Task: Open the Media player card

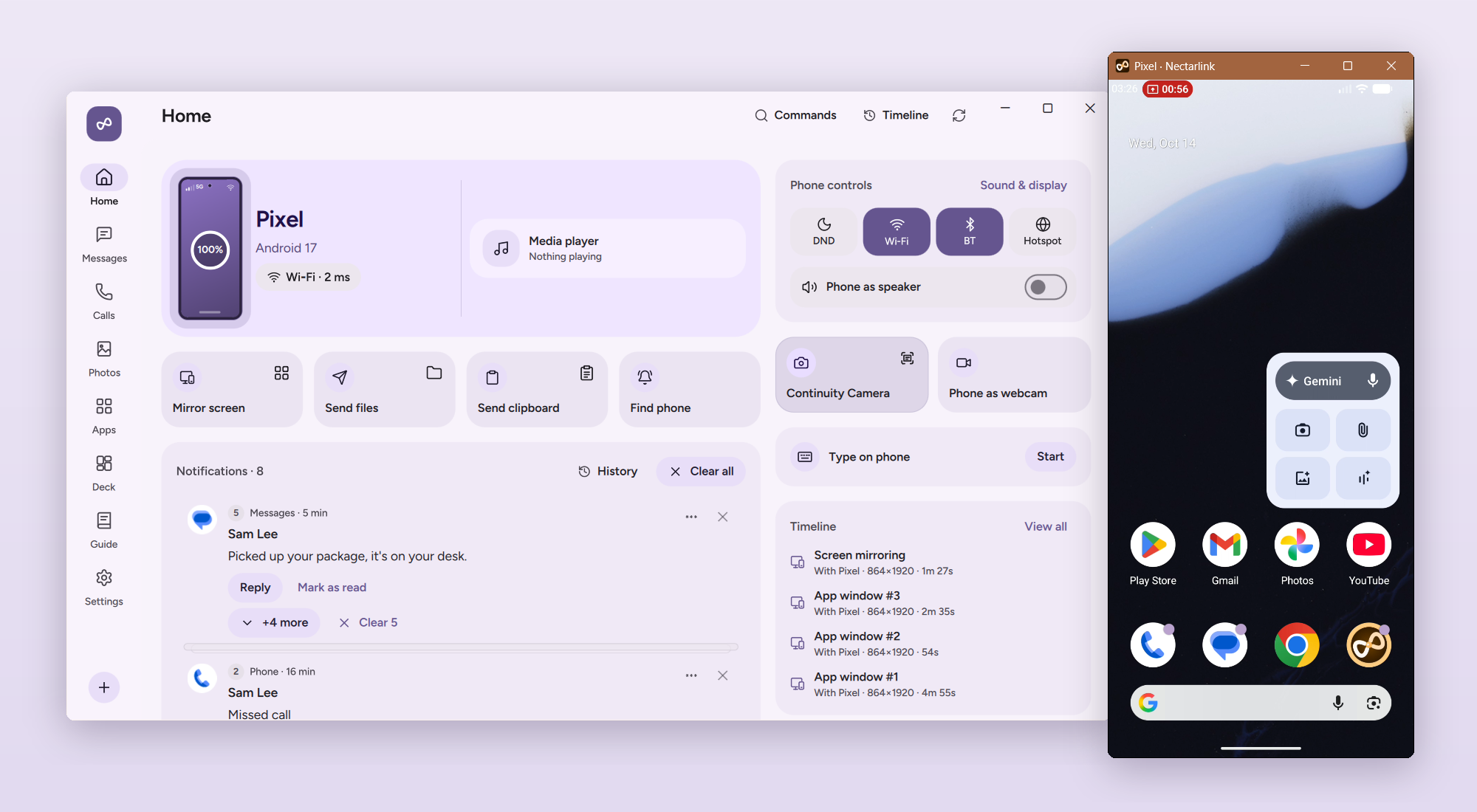Action: coord(607,248)
